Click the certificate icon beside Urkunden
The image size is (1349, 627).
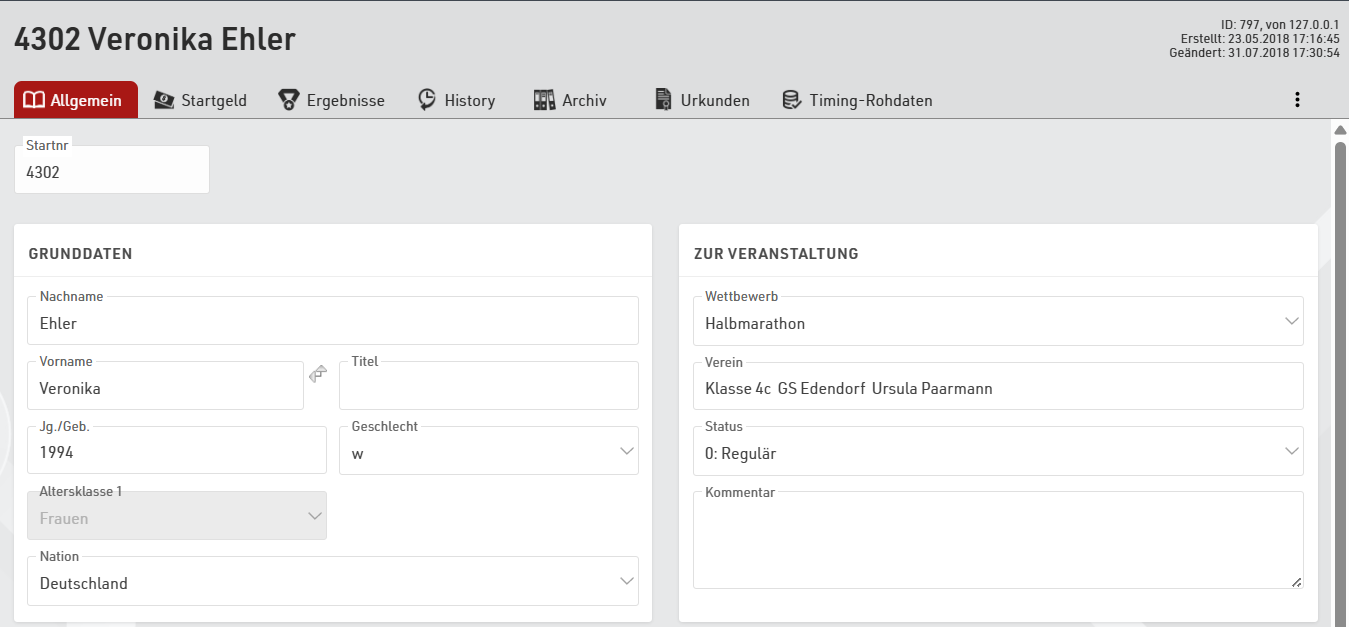click(663, 100)
